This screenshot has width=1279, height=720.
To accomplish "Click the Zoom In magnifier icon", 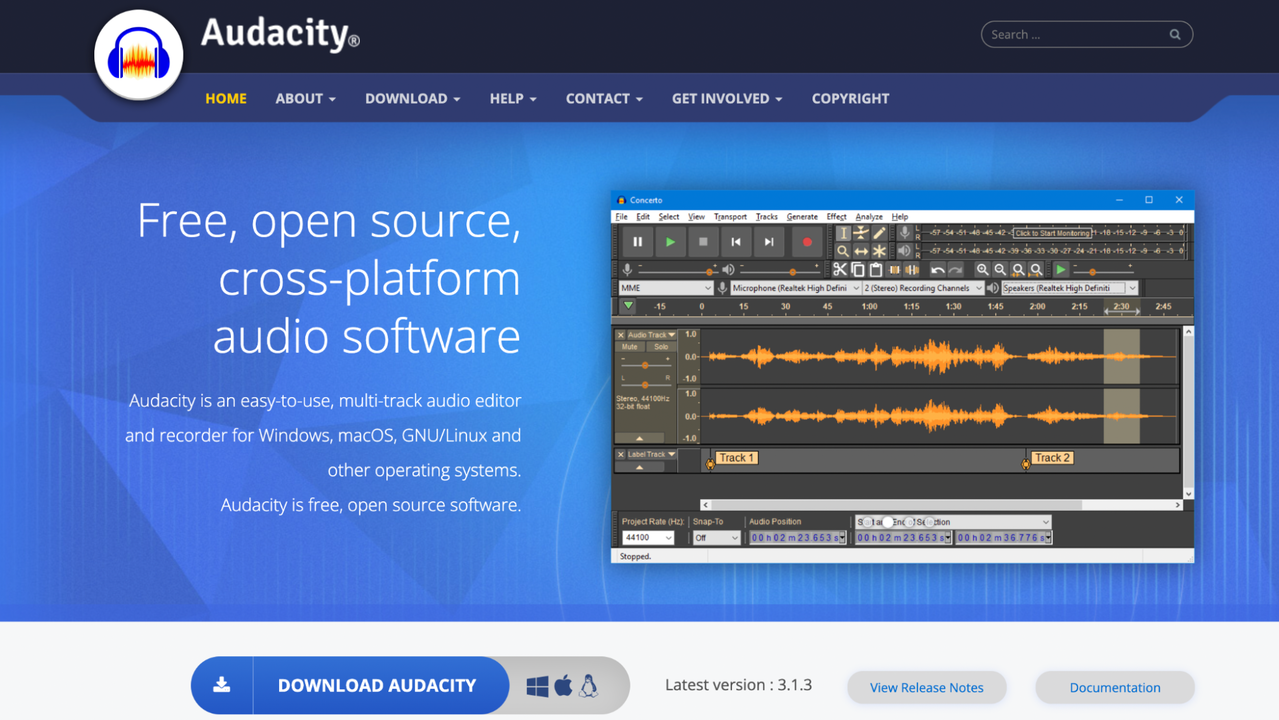I will point(982,270).
